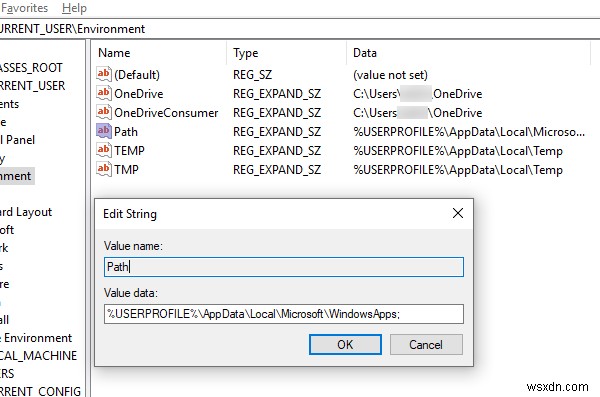Click the (Default) value string icon
The width and height of the screenshot is (600, 397).
click(104, 74)
